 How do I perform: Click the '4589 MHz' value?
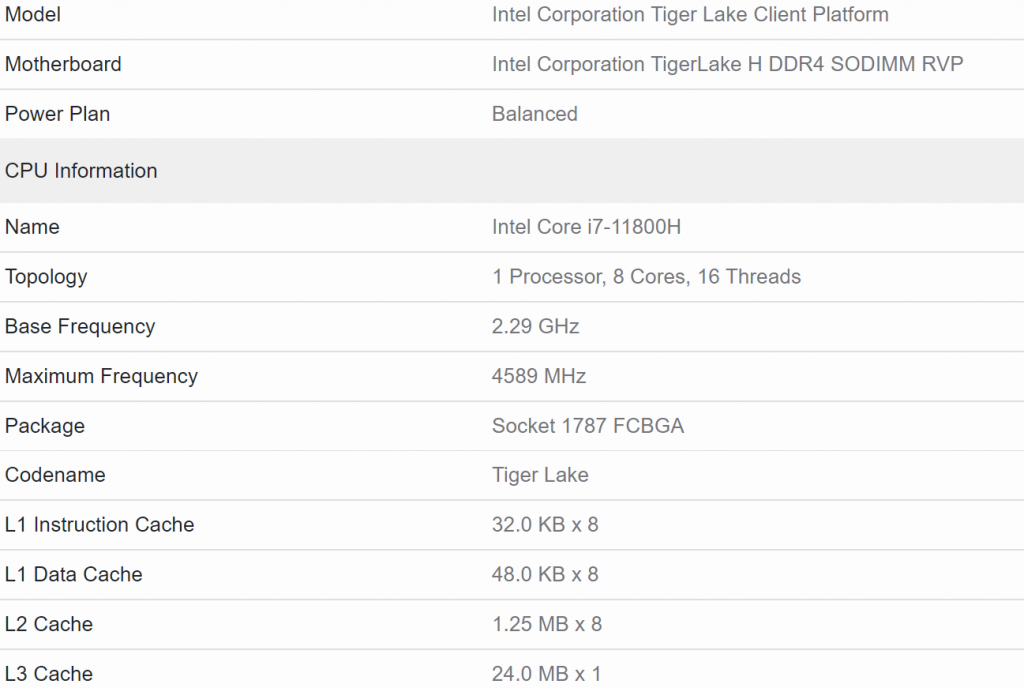[539, 376]
